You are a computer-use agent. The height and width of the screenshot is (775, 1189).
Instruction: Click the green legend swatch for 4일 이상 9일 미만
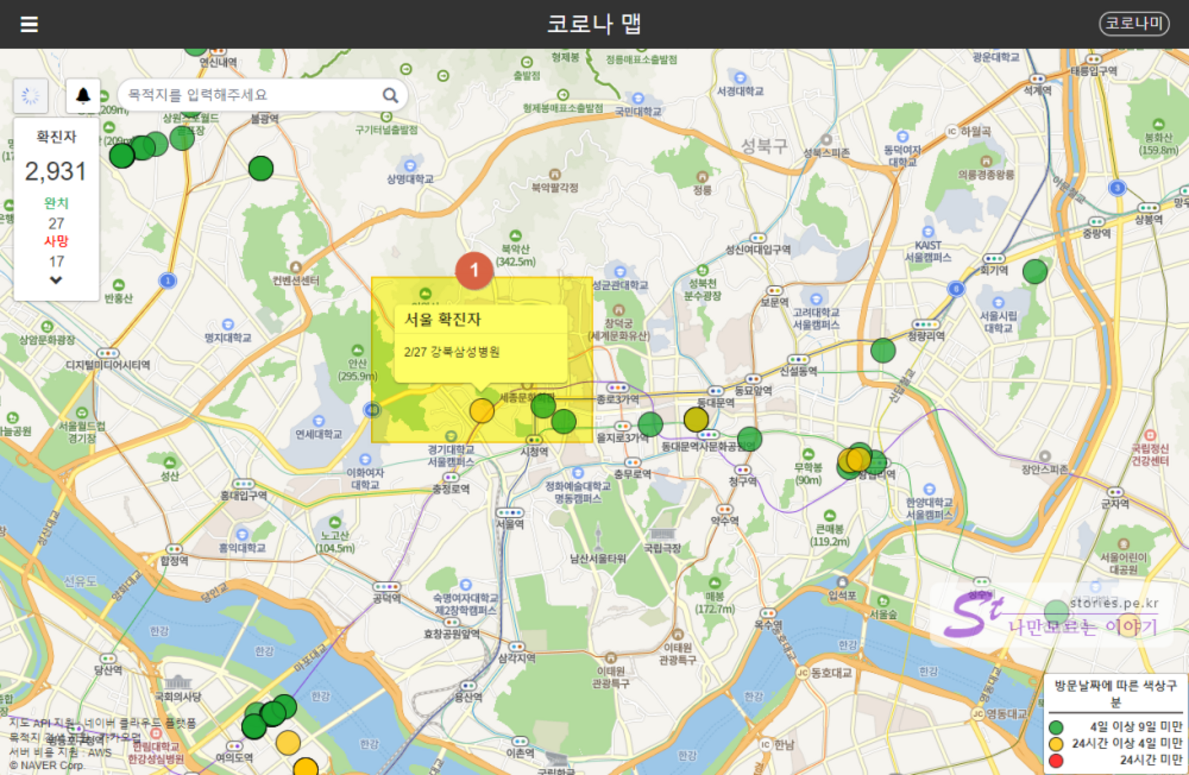tap(1056, 727)
